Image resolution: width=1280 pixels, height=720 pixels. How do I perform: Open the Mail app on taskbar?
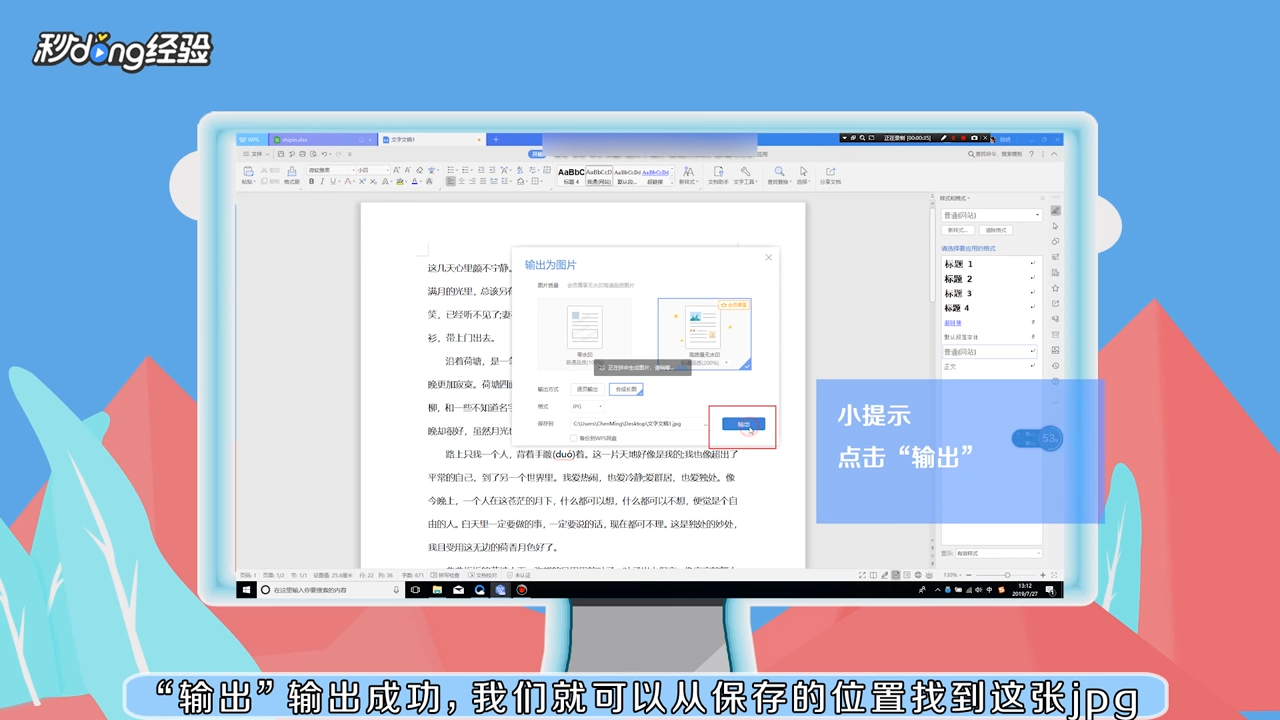coord(459,590)
